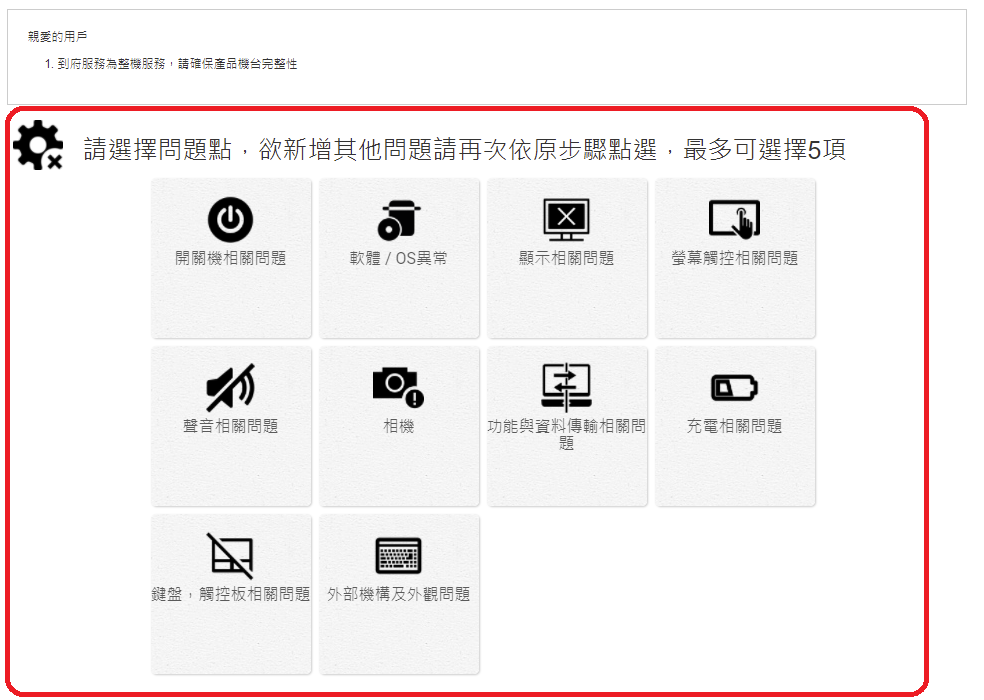Pick the display problem monitor icon
The height and width of the screenshot is (700, 984).
pos(566,220)
